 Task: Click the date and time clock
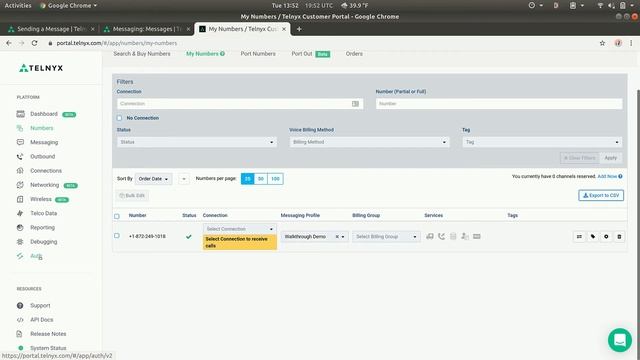pyautogui.click(x=285, y=5)
